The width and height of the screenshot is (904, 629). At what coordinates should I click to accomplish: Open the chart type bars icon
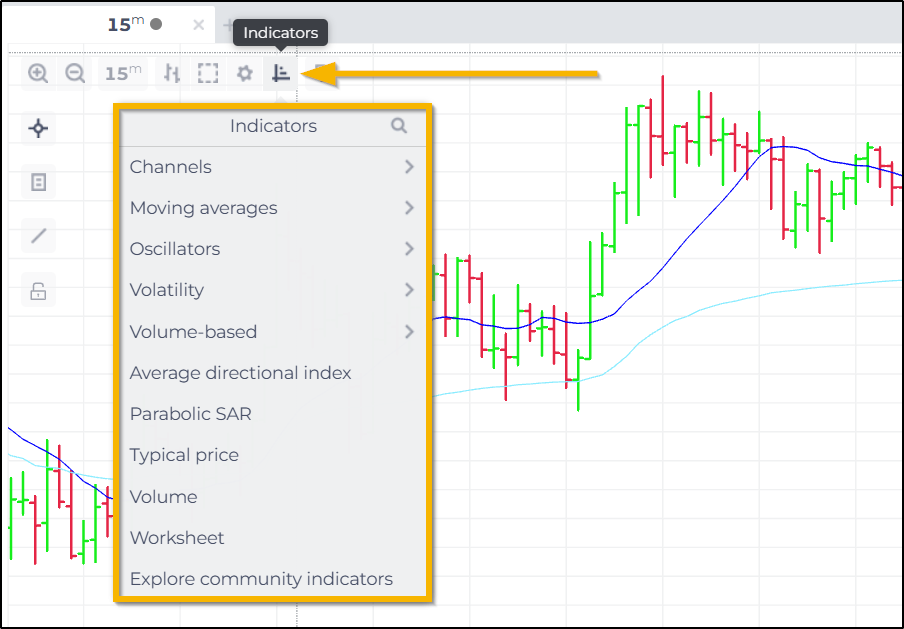click(172, 73)
